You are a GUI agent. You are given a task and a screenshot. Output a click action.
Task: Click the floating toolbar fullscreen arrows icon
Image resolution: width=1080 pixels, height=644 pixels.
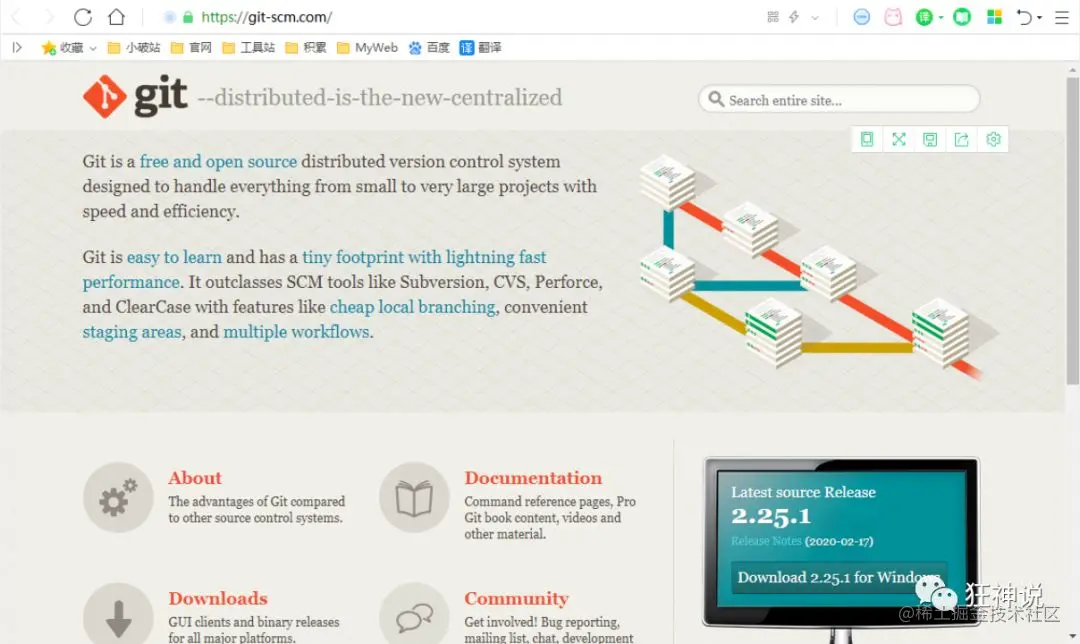pyautogui.click(x=899, y=140)
